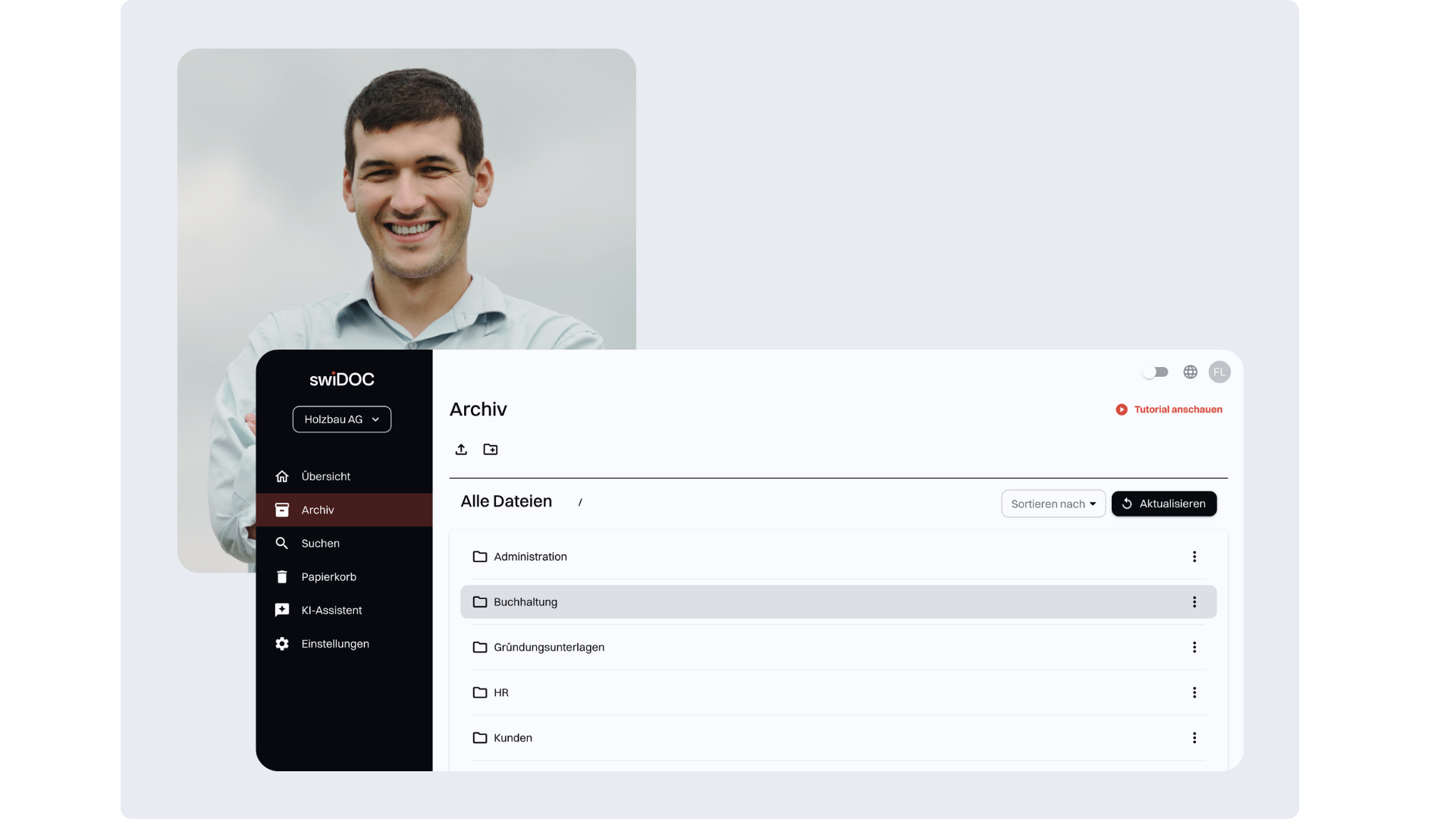Click the globe language icon
The image size is (1456, 819).
[1191, 372]
